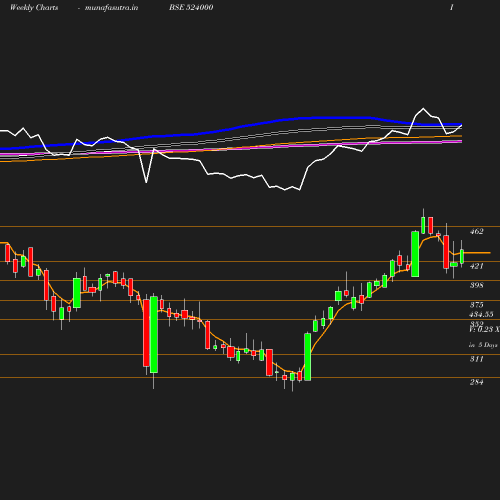Click the "V: 0.23 X" volume label
The image size is (500, 500).
(484, 329)
